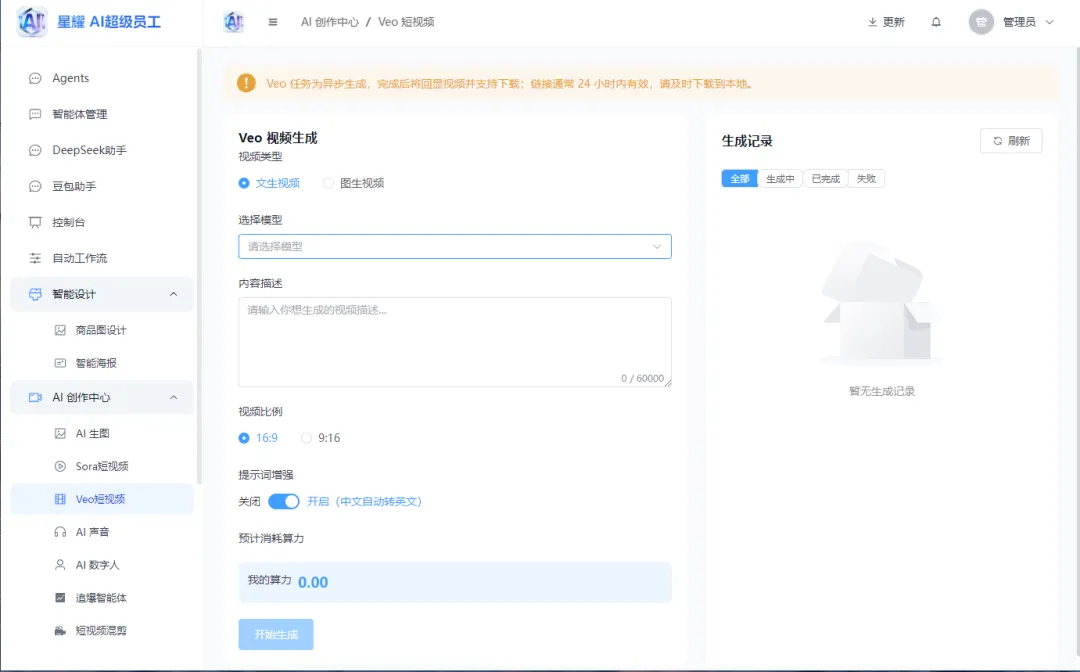Click the 刷新 button in 生成记录
This screenshot has width=1080, height=672.
[x=1011, y=140]
